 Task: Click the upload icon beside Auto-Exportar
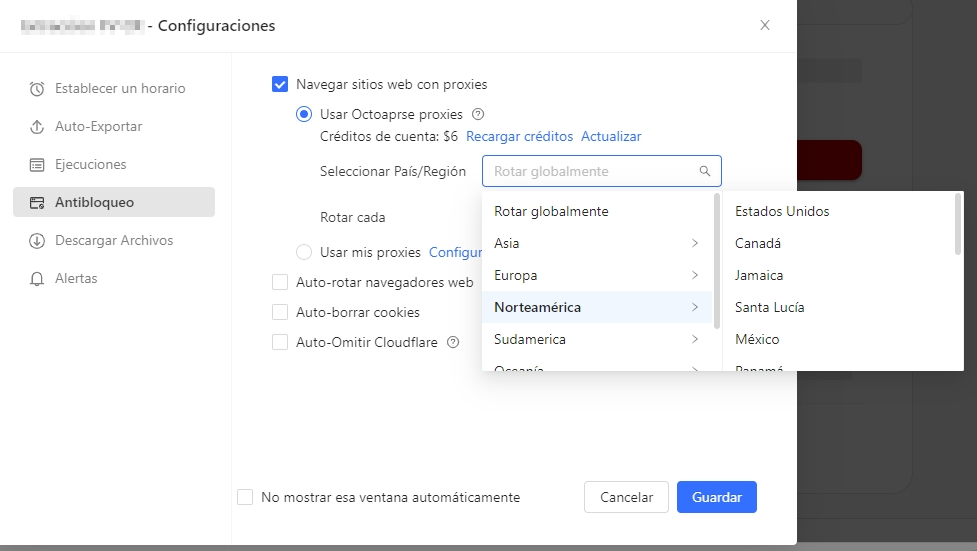pyautogui.click(x=37, y=127)
